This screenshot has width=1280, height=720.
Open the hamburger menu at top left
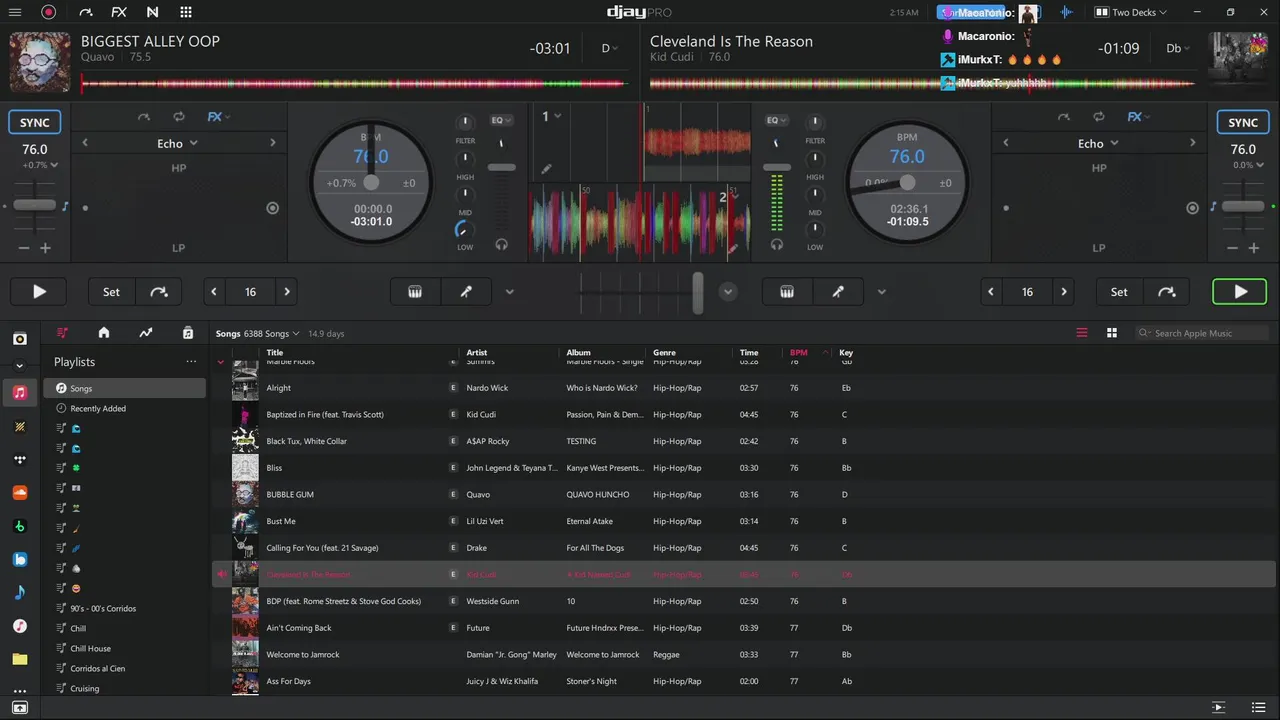point(15,12)
